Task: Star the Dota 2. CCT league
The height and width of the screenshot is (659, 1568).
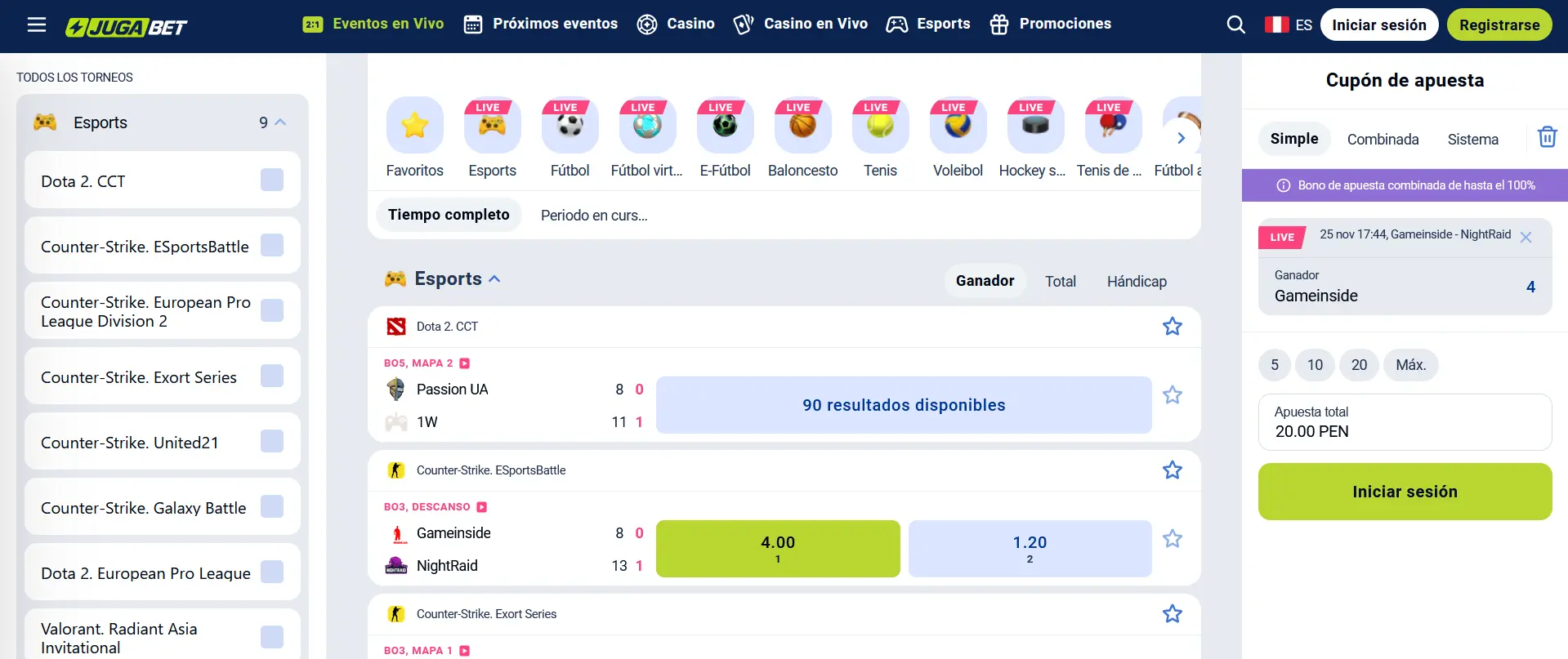Action: point(1172,325)
